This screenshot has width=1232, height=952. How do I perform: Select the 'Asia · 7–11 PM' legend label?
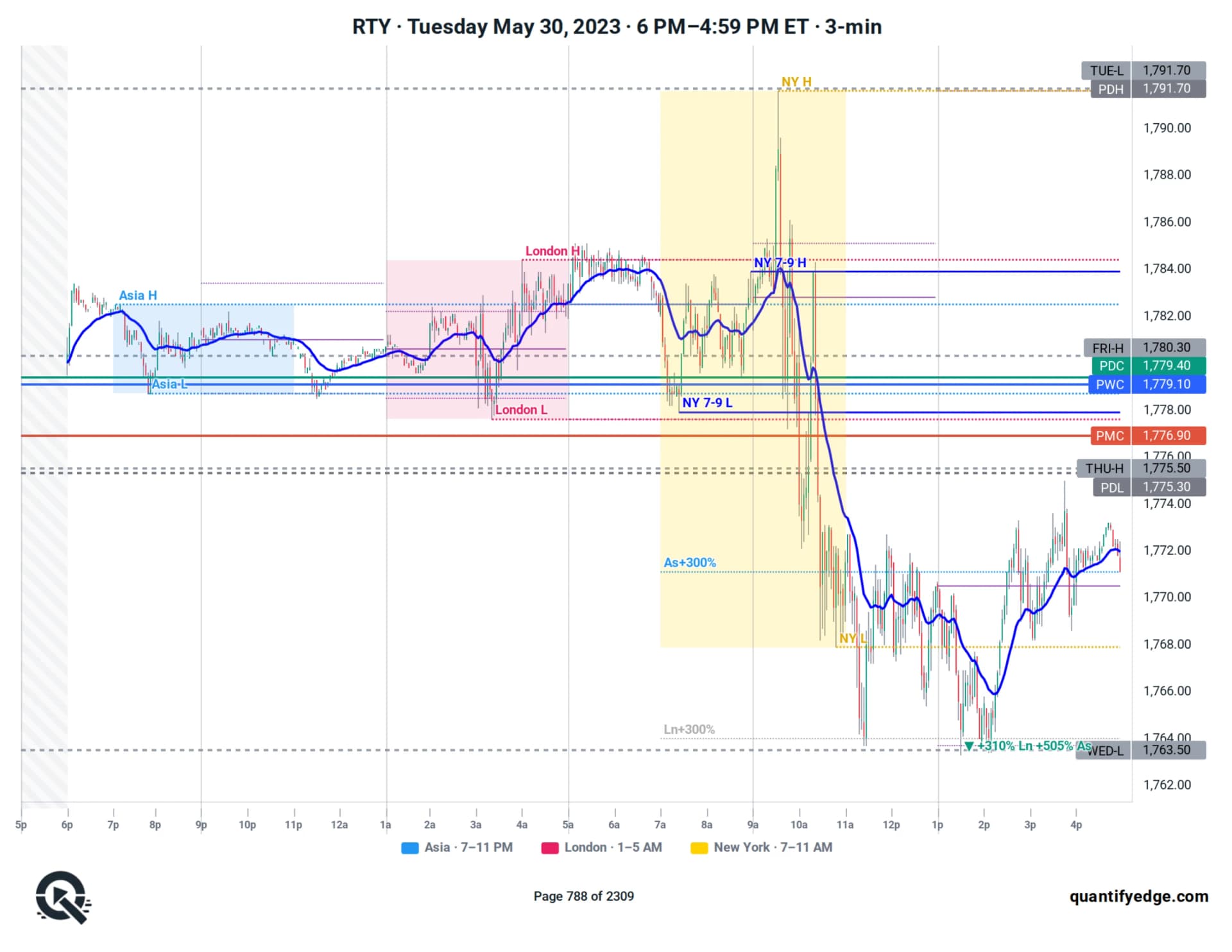click(x=468, y=847)
